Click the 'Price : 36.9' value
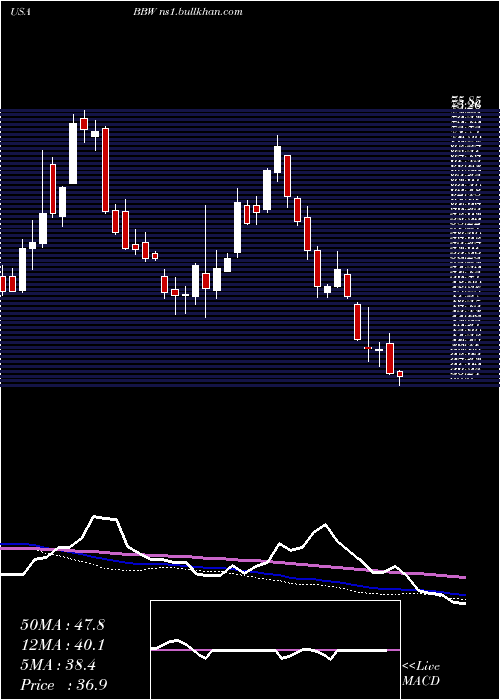 (x=63, y=685)
